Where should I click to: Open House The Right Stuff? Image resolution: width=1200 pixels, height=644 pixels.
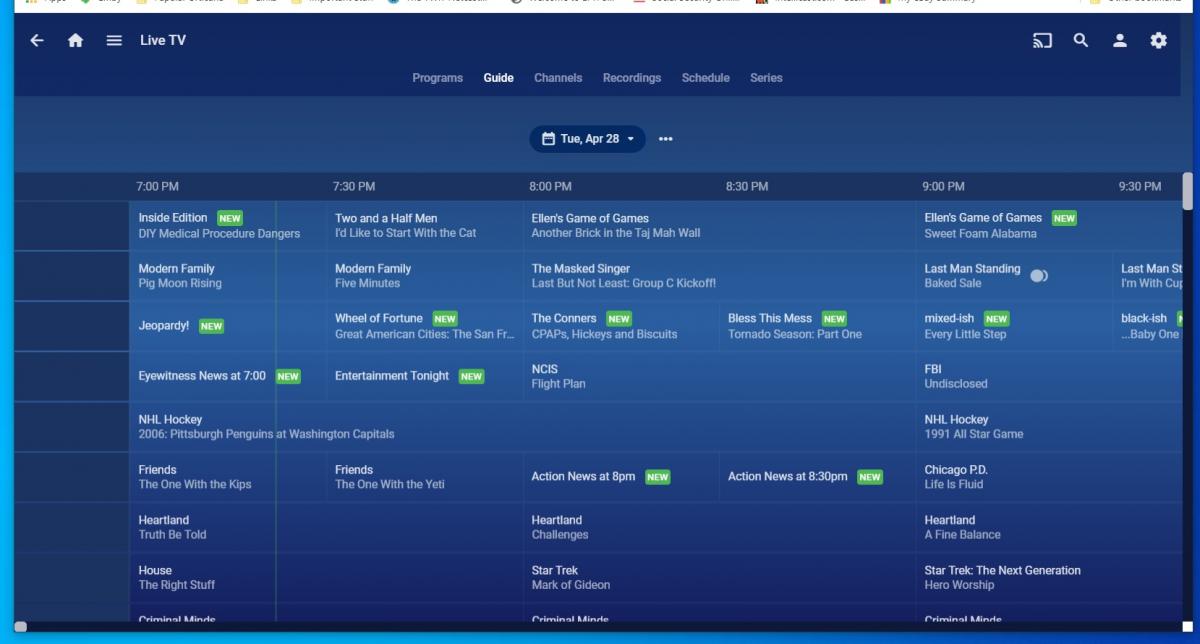pyautogui.click(x=326, y=577)
